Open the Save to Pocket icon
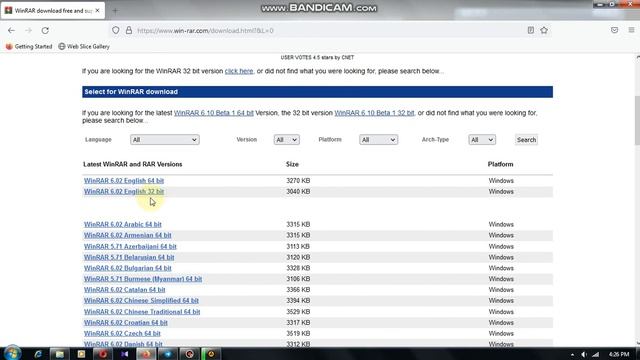Screen dimensions: 640x360 (x=614, y=30)
